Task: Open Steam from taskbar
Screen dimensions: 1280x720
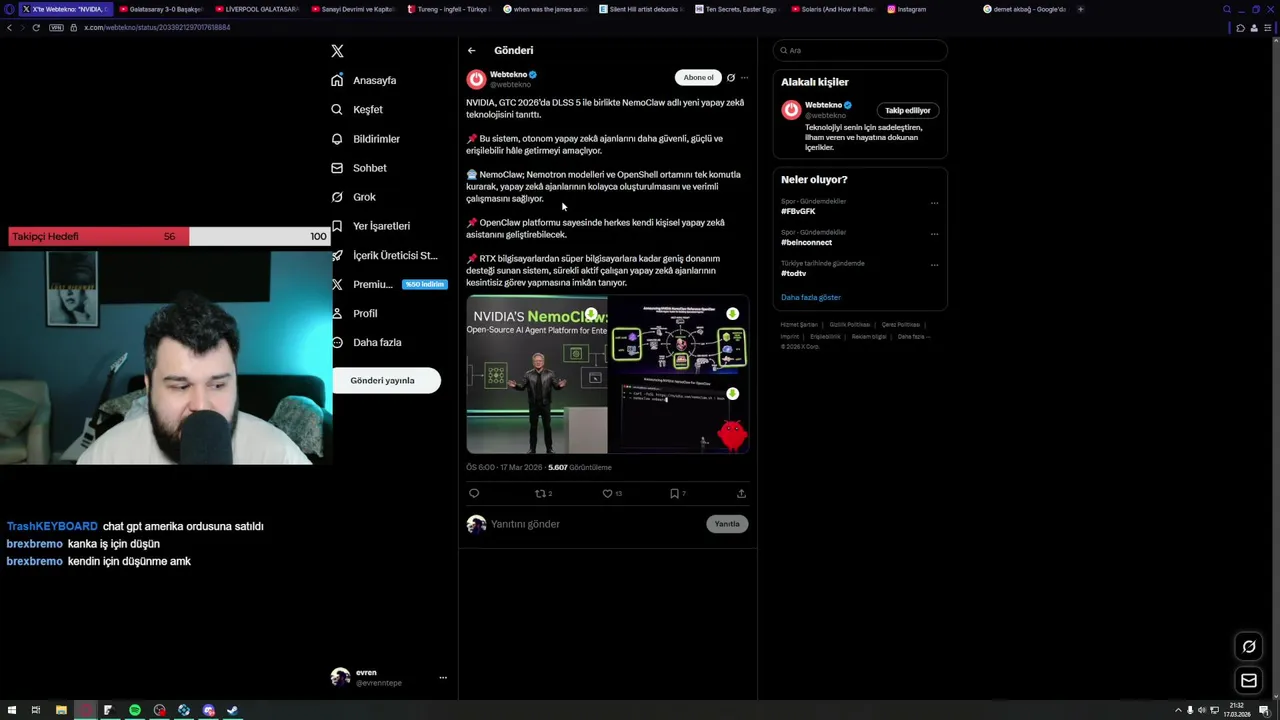Action: (233, 710)
